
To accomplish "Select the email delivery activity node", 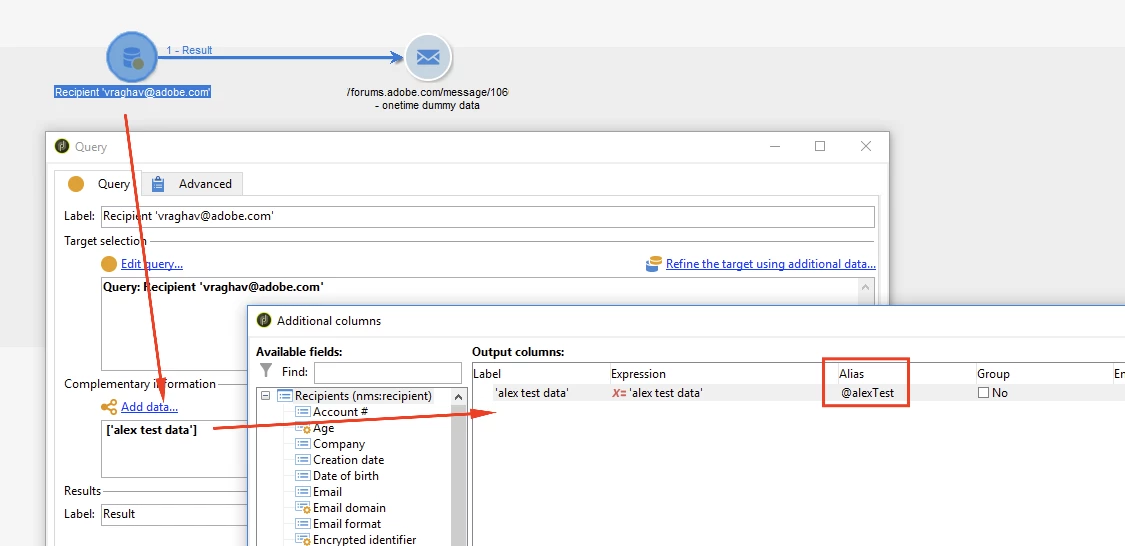I will point(428,58).
